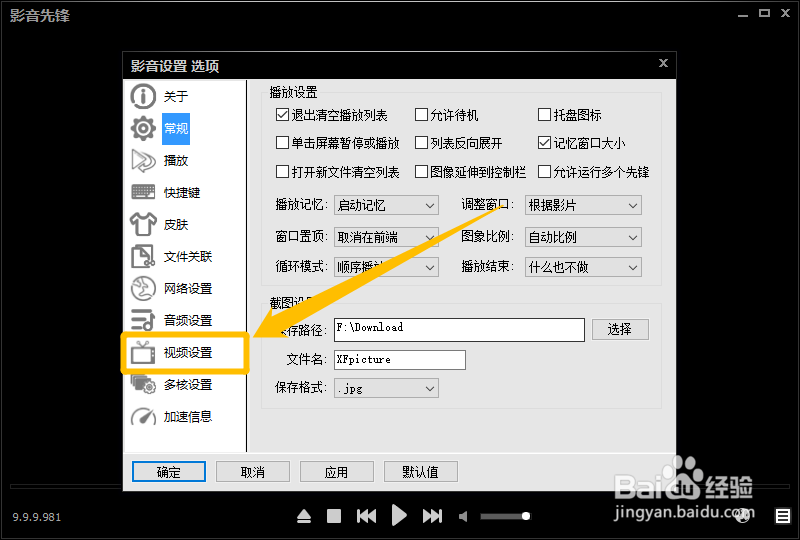The height and width of the screenshot is (540, 800).
Task: Expand the 播放结束 dropdown
Action: (583, 267)
